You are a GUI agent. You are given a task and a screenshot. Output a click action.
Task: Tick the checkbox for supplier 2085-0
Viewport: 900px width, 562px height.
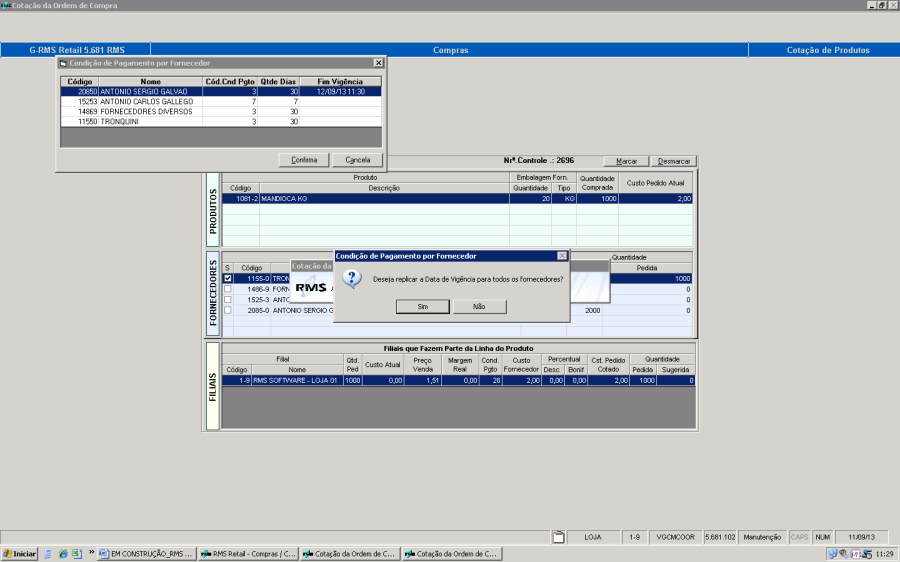coord(228,310)
